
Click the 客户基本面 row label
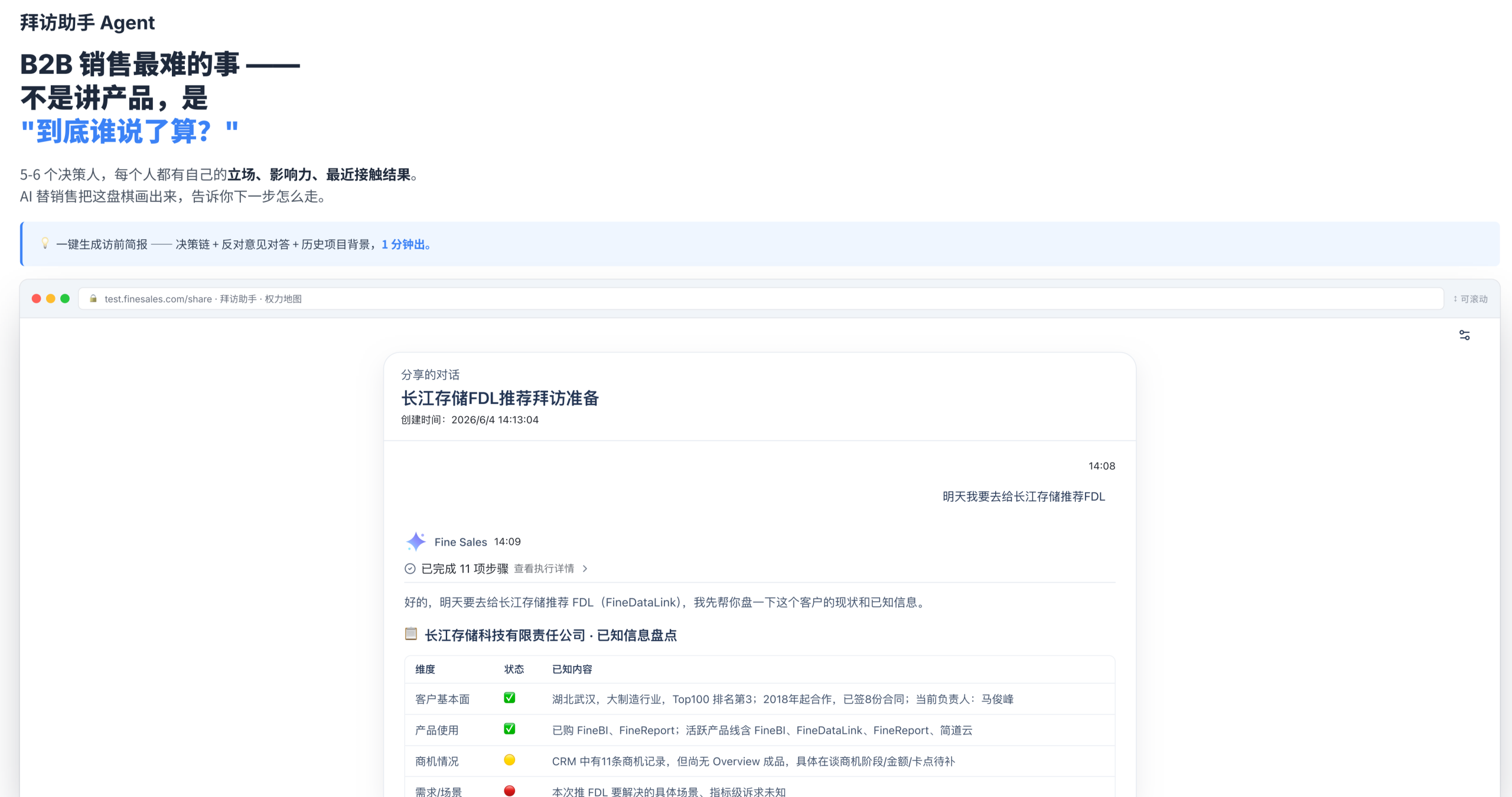coord(442,699)
